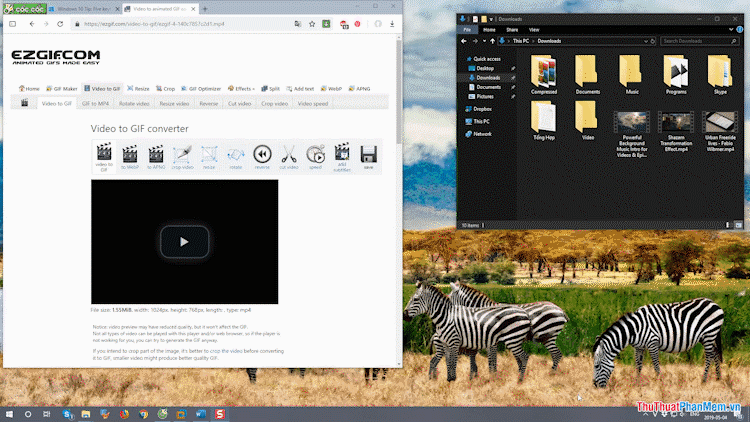Open the Windows Start menu

(9, 414)
